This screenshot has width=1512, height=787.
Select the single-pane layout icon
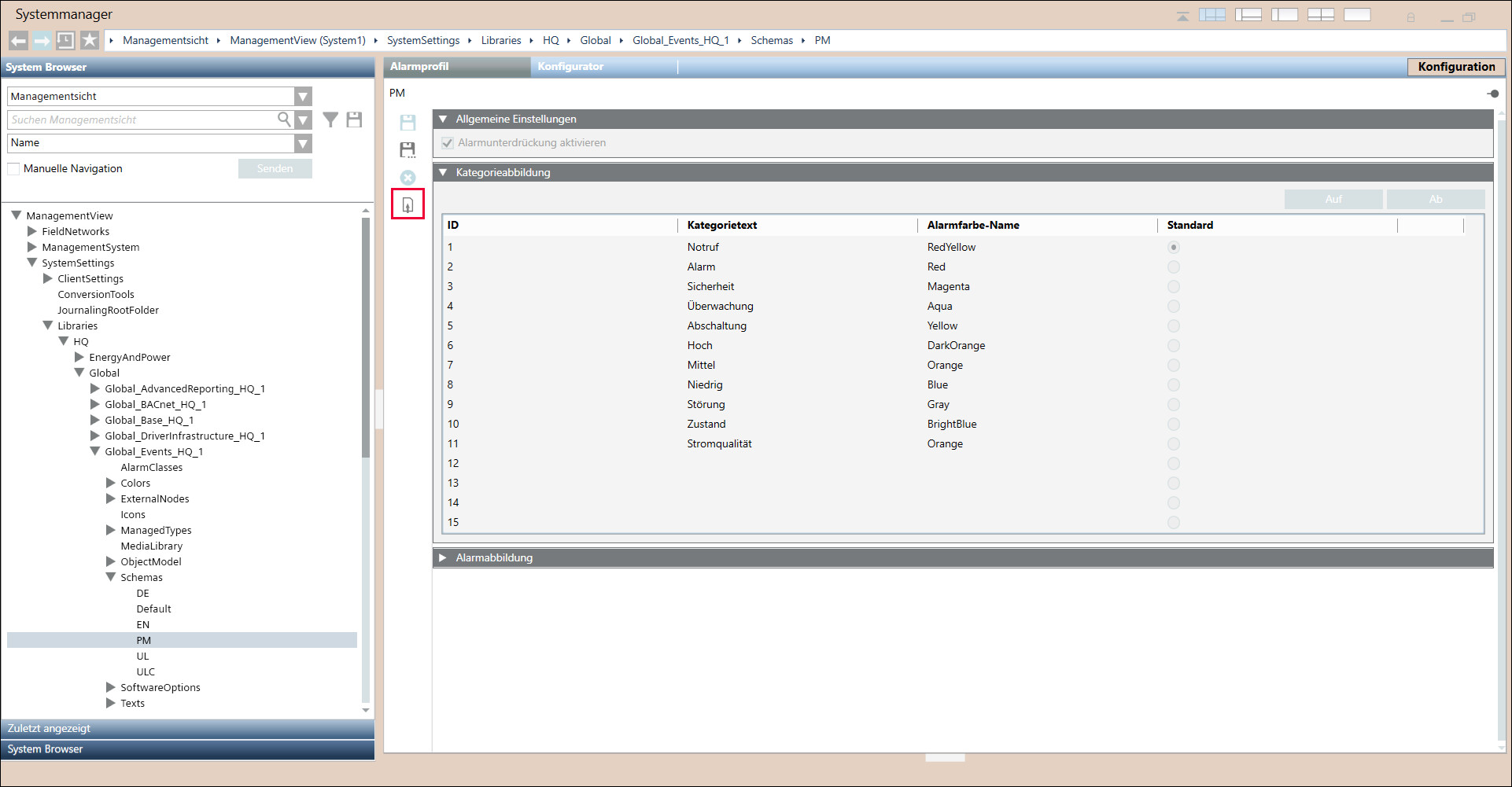point(1357,15)
